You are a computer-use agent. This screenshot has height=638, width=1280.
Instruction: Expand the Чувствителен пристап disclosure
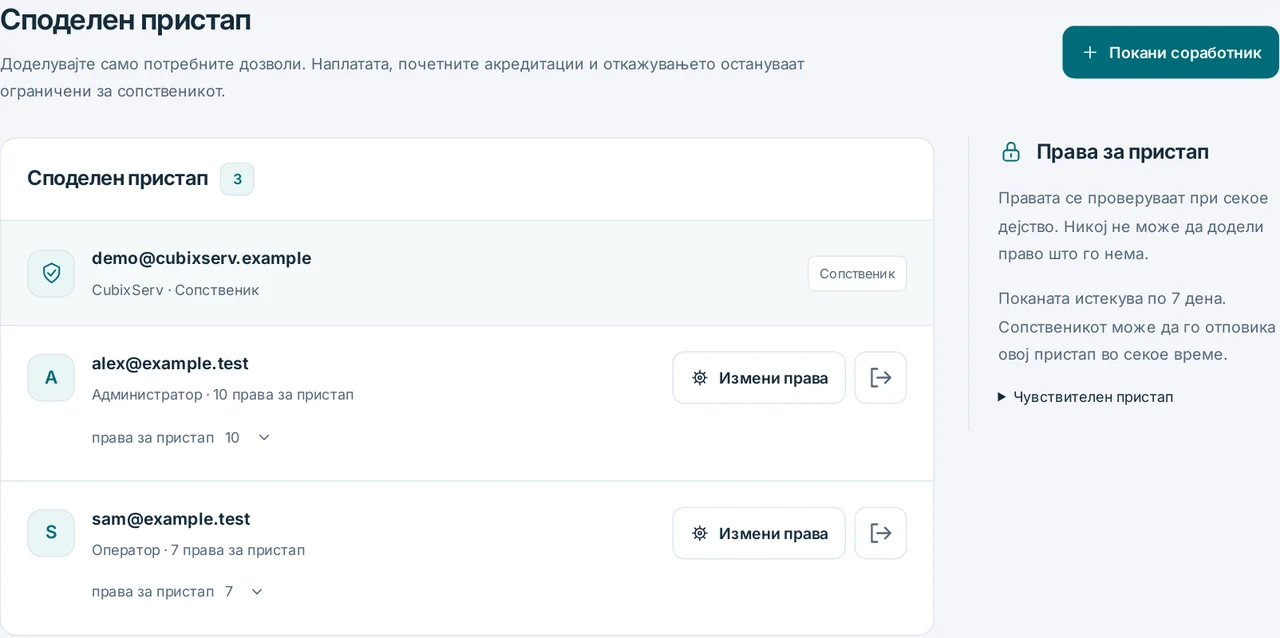click(1086, 397)
